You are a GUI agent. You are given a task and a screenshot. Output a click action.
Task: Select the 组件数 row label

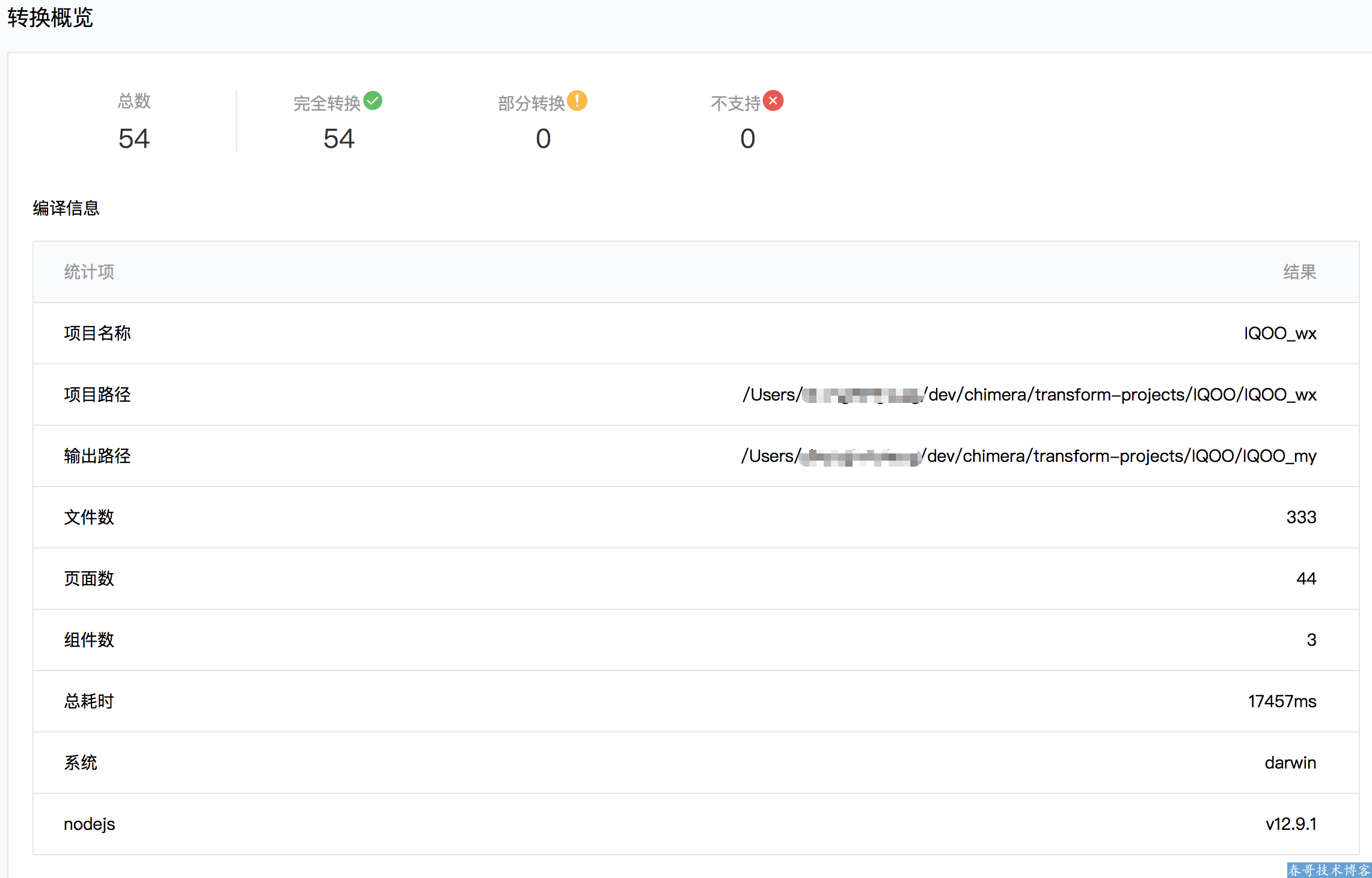pyautogui.click(x=89, y=640)
